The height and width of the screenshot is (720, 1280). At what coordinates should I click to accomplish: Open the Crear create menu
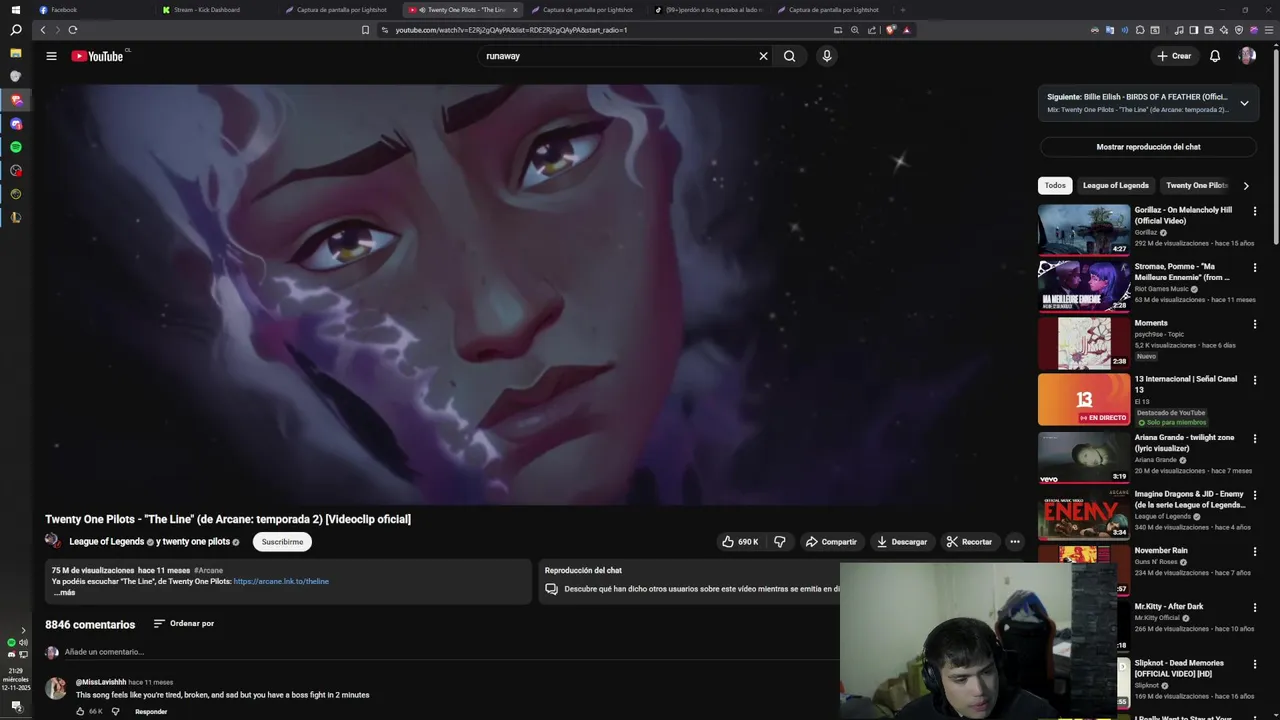(1174, 56)
